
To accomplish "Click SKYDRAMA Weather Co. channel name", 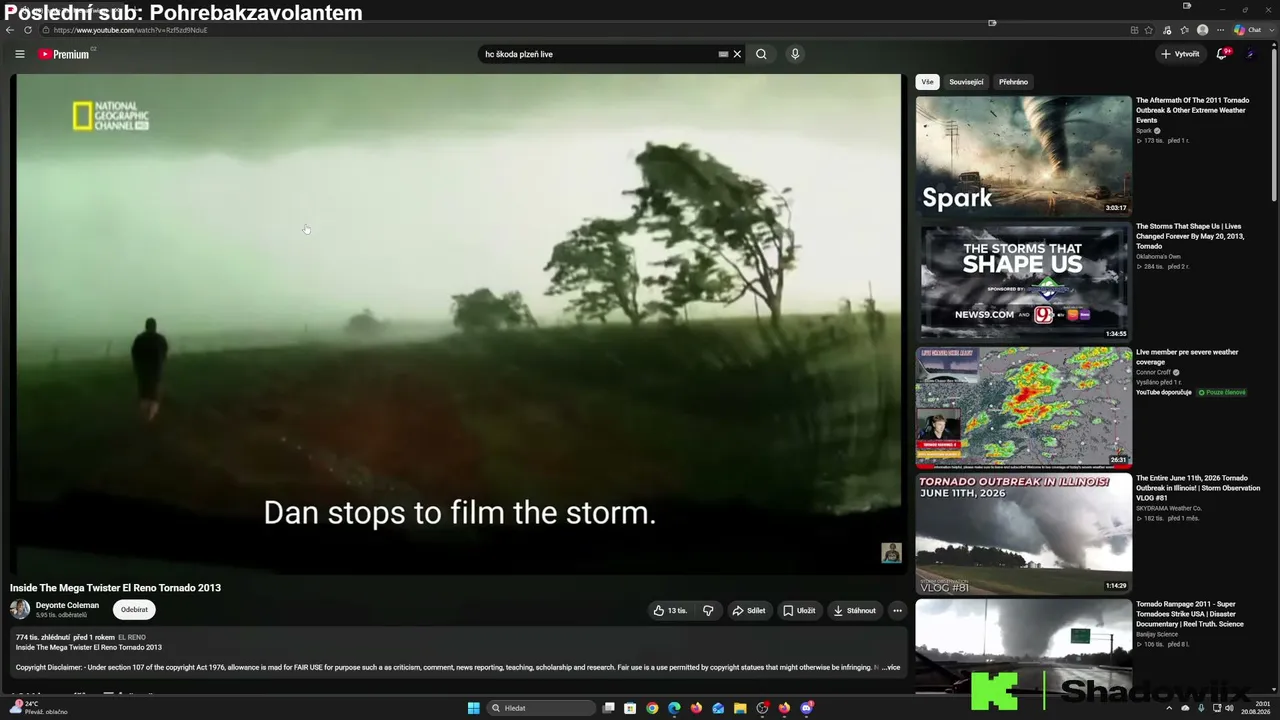I will point(1168,509).
